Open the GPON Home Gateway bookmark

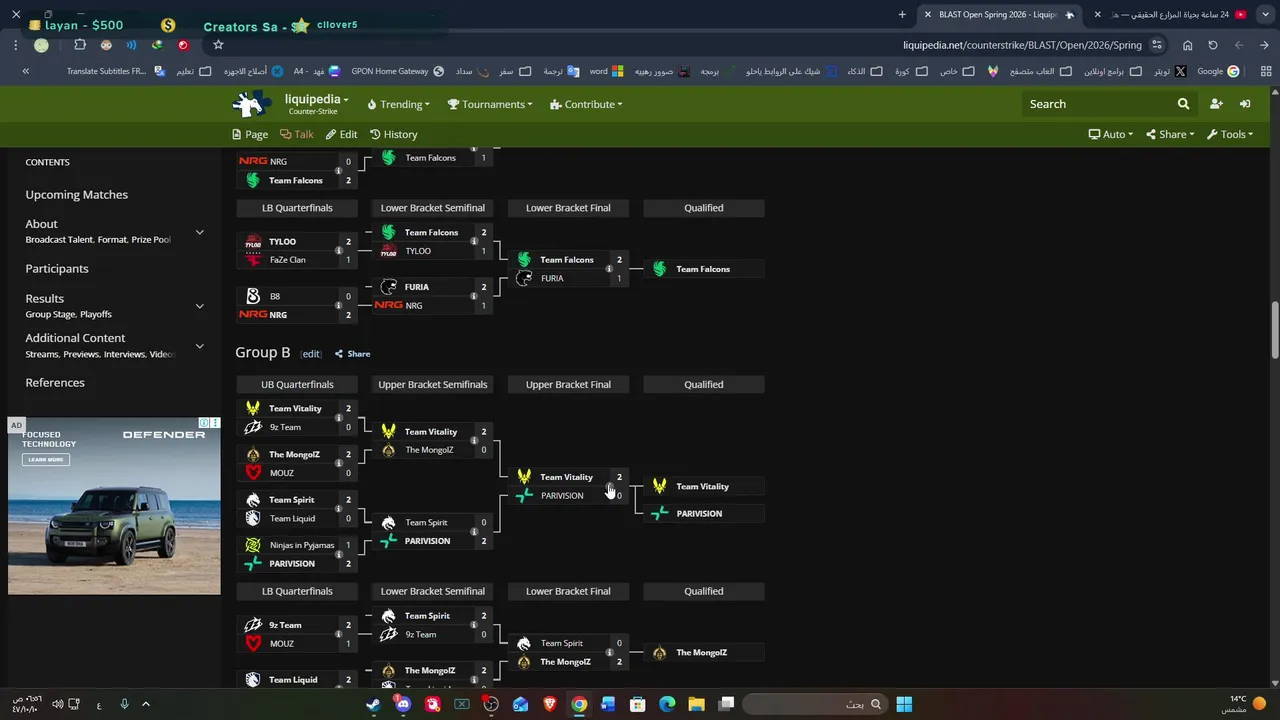pyautogui.click(x=397, y=71)
